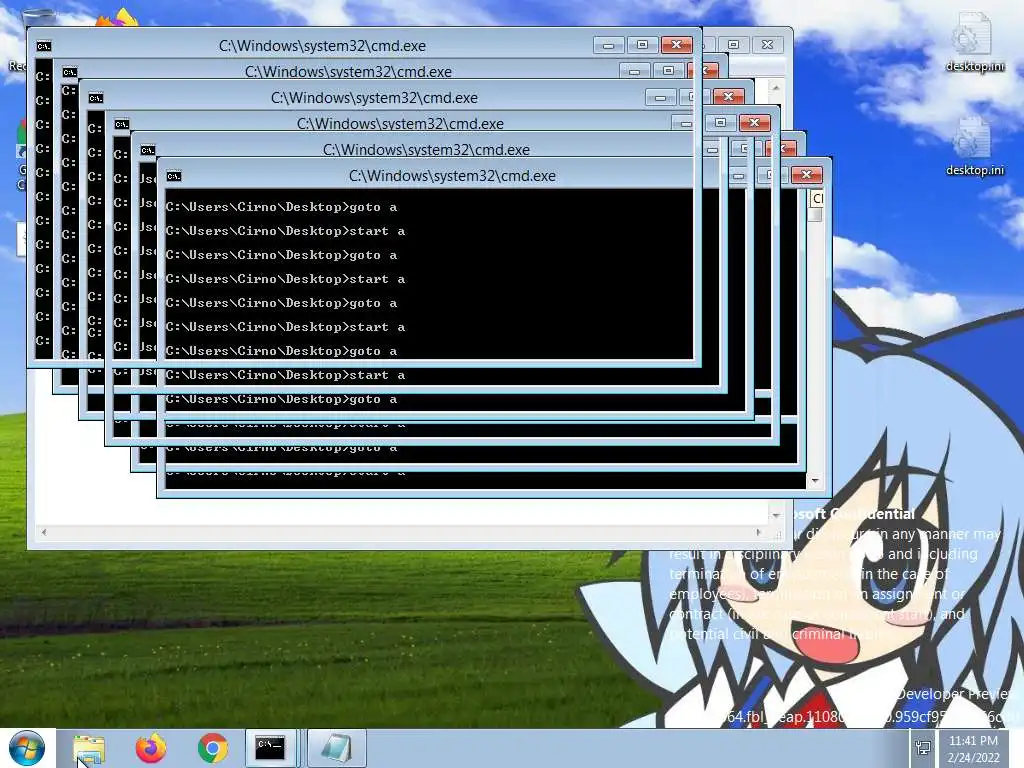Click scroll thumb in rearmost cmd window

tap(815, 215)
